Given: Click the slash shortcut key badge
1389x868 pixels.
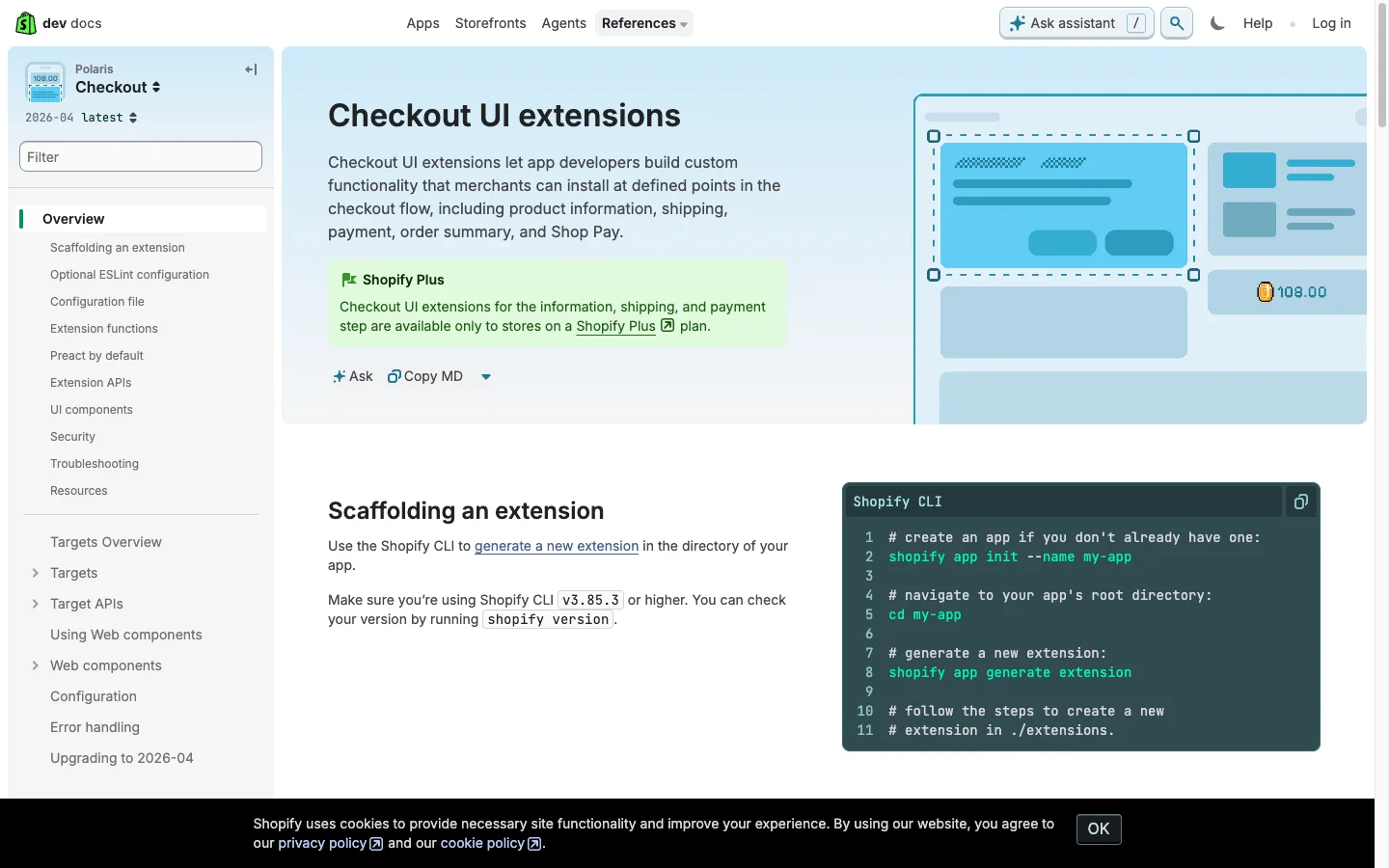Looking at the screenshot, I should (x=1136, y=23).
